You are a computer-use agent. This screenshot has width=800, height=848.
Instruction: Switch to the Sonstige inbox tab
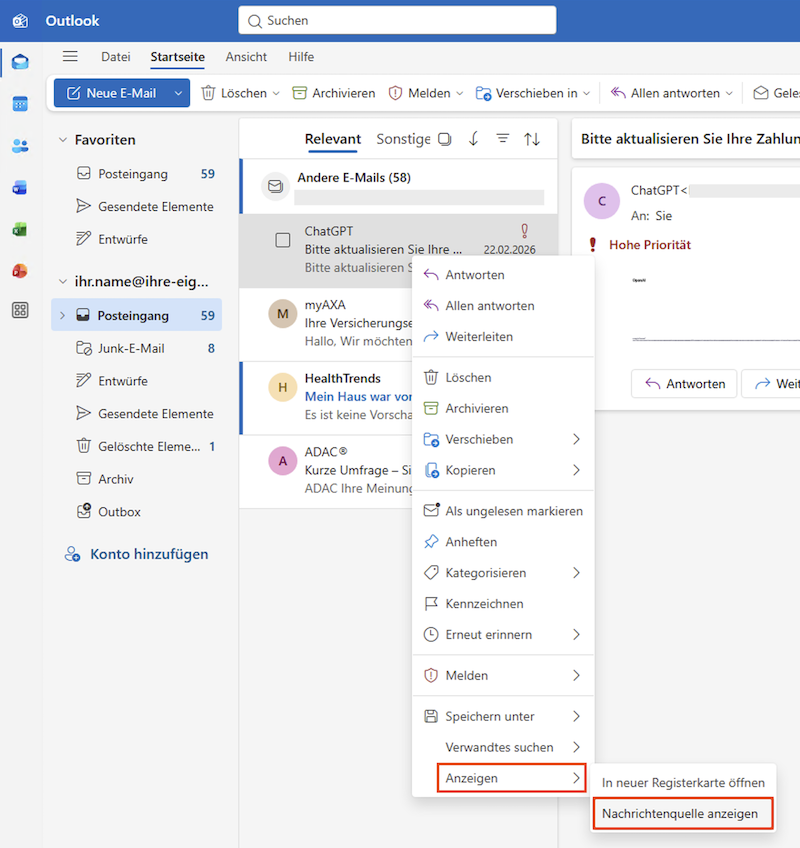(404, 139)
